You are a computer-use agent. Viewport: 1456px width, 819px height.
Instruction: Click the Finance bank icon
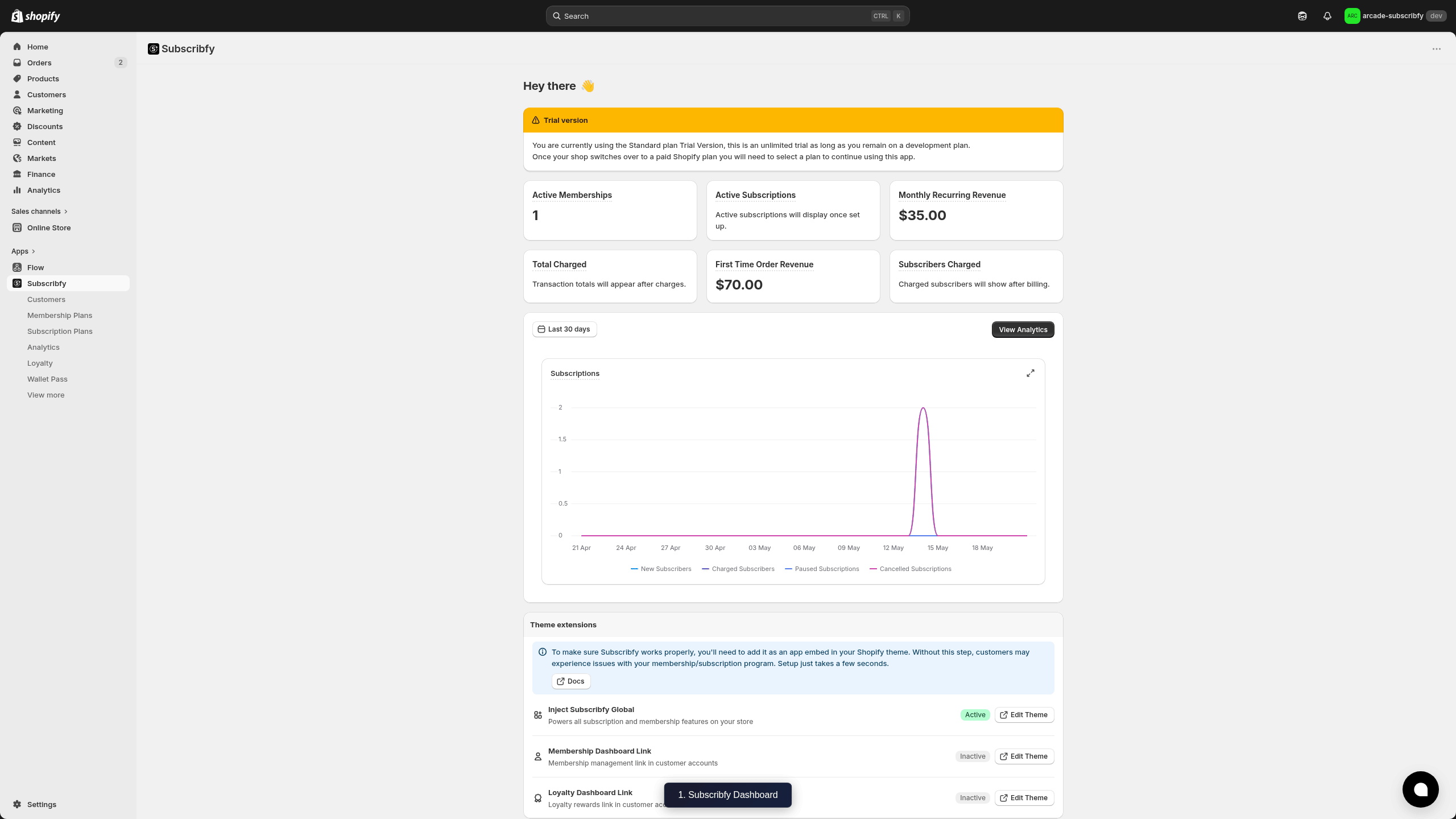coord(17,174)
